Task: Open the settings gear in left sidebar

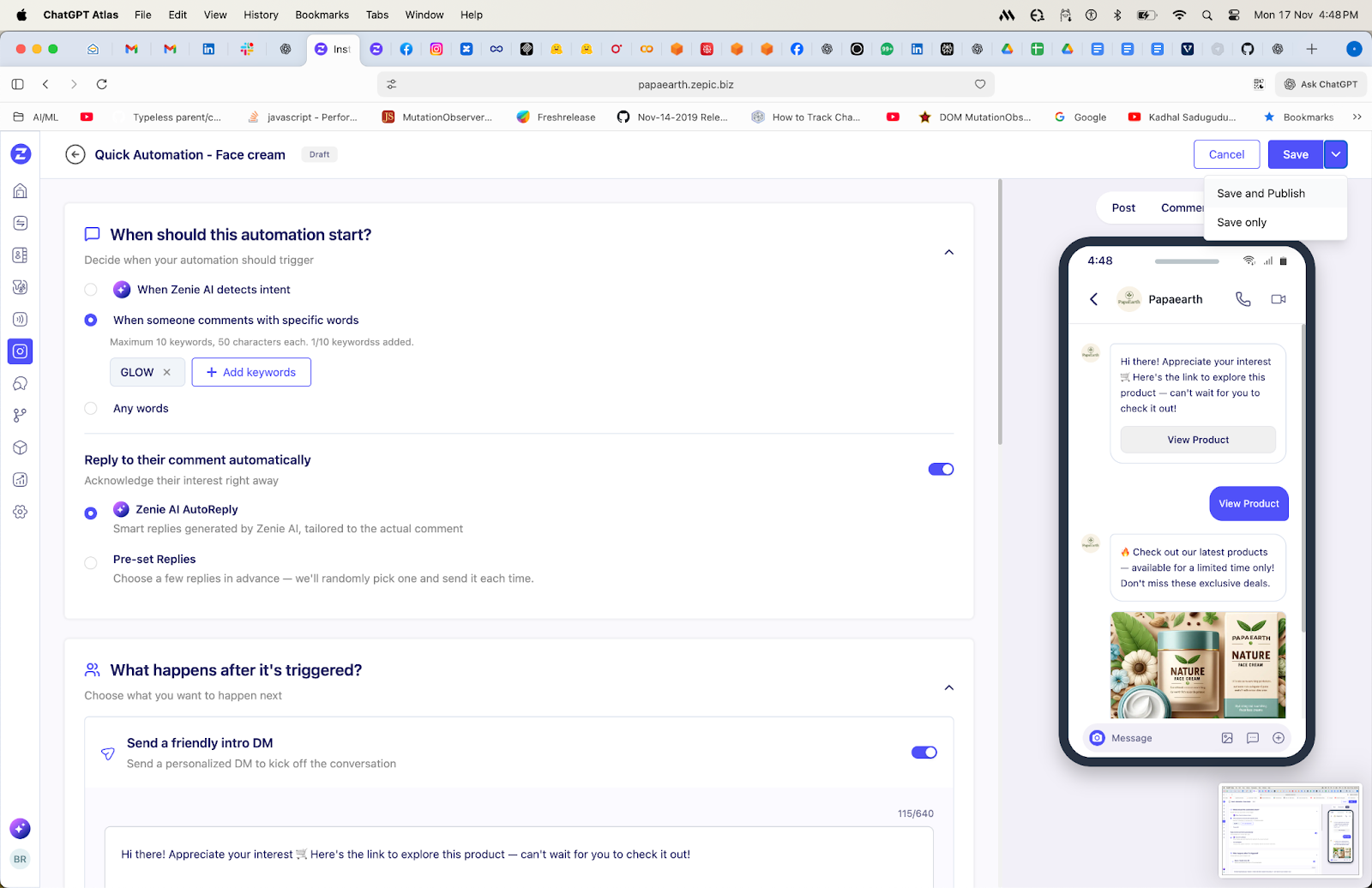Action: (21, 512)
